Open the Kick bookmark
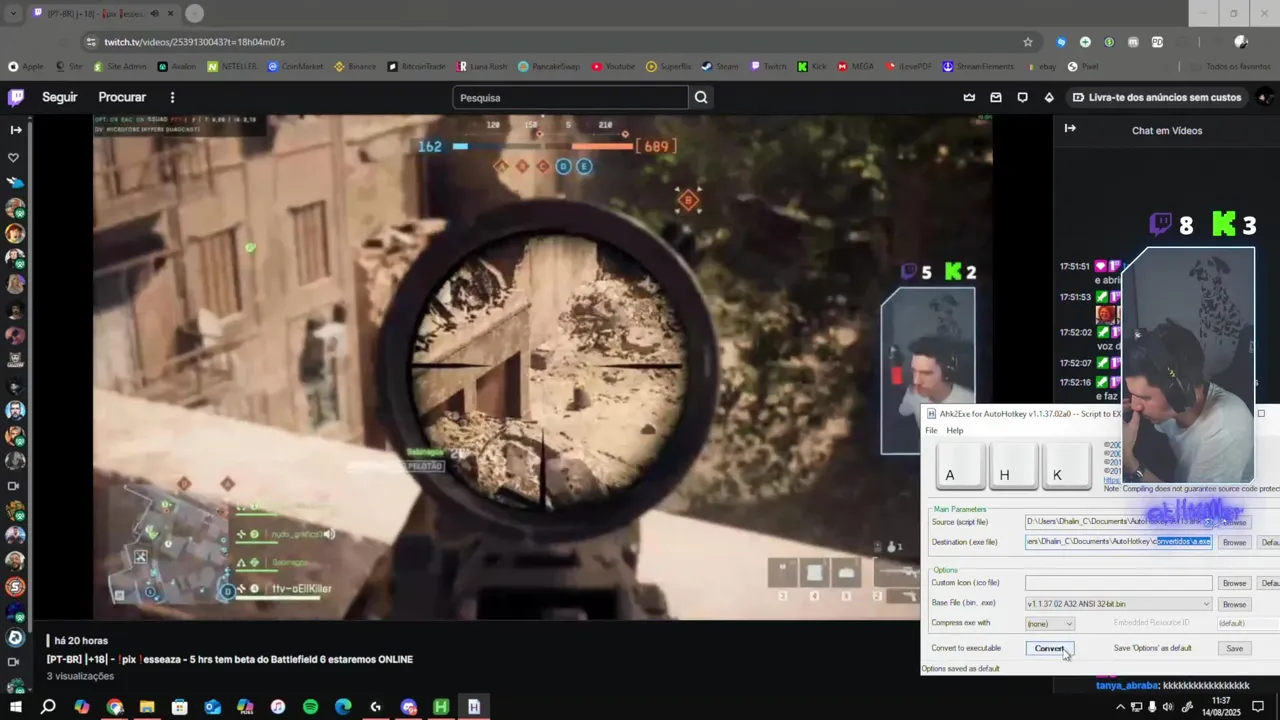 [811, 66]
